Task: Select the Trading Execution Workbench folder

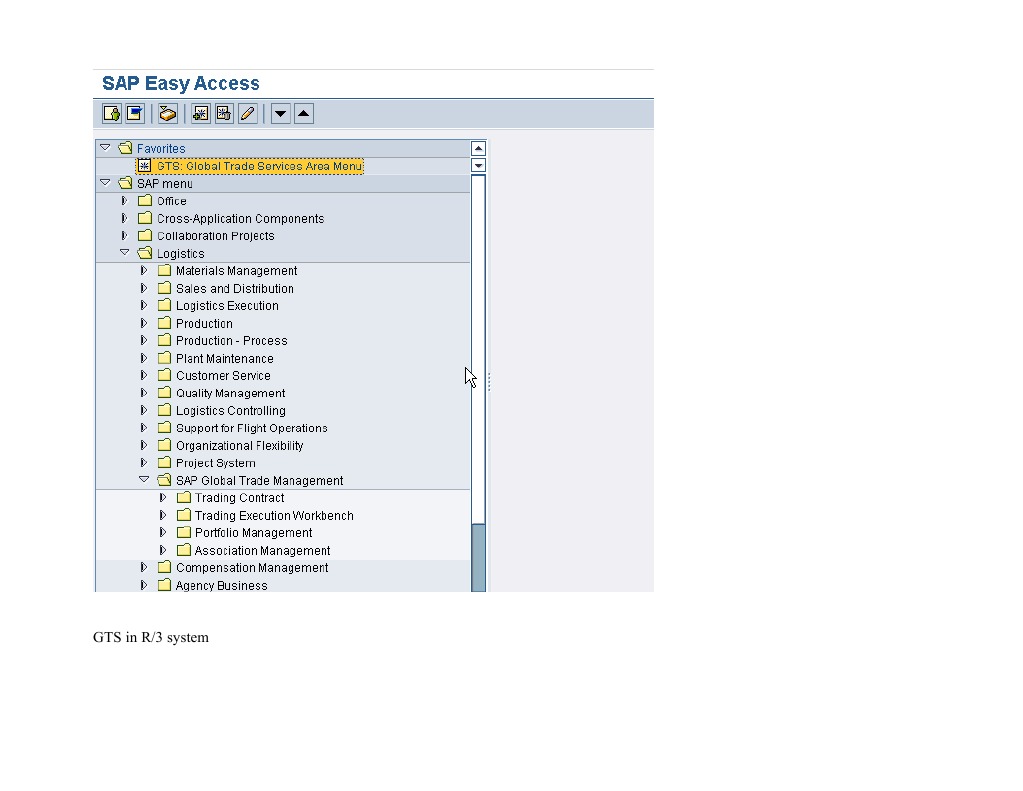Action: [274, 515]
